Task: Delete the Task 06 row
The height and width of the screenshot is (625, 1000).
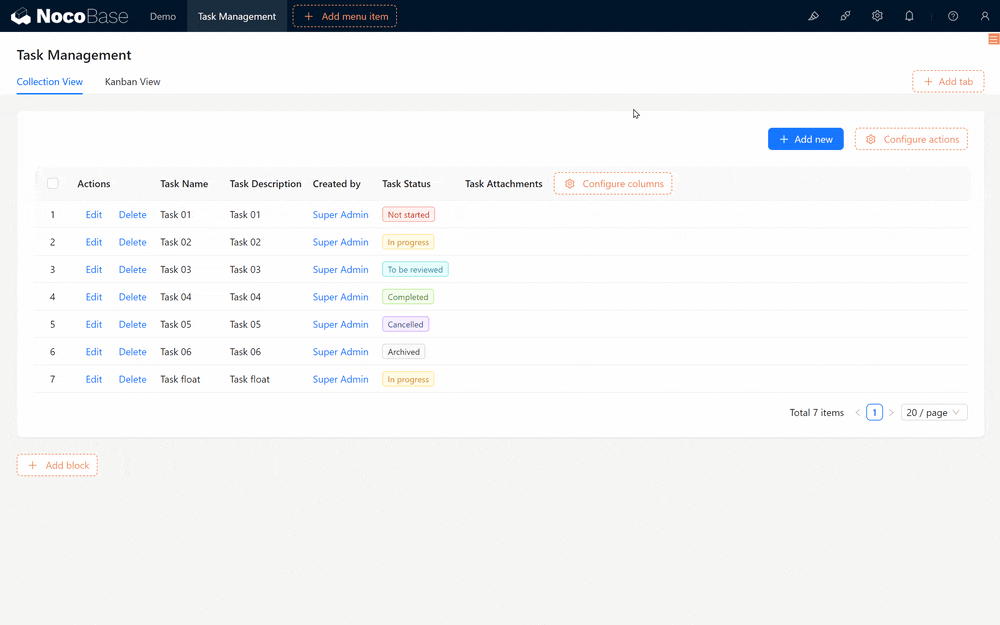Action: tap(133, 352)
